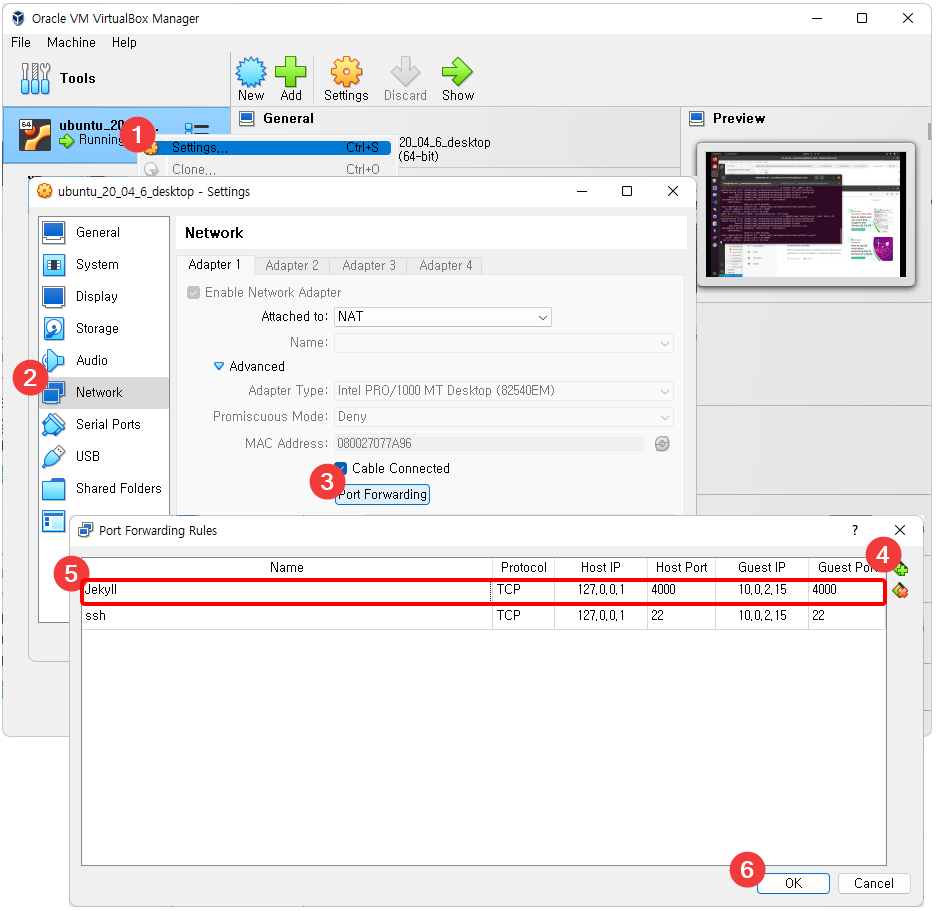Select the ssh rule name cell
This screenshot has height=911, width=936.
pos(287,616)
